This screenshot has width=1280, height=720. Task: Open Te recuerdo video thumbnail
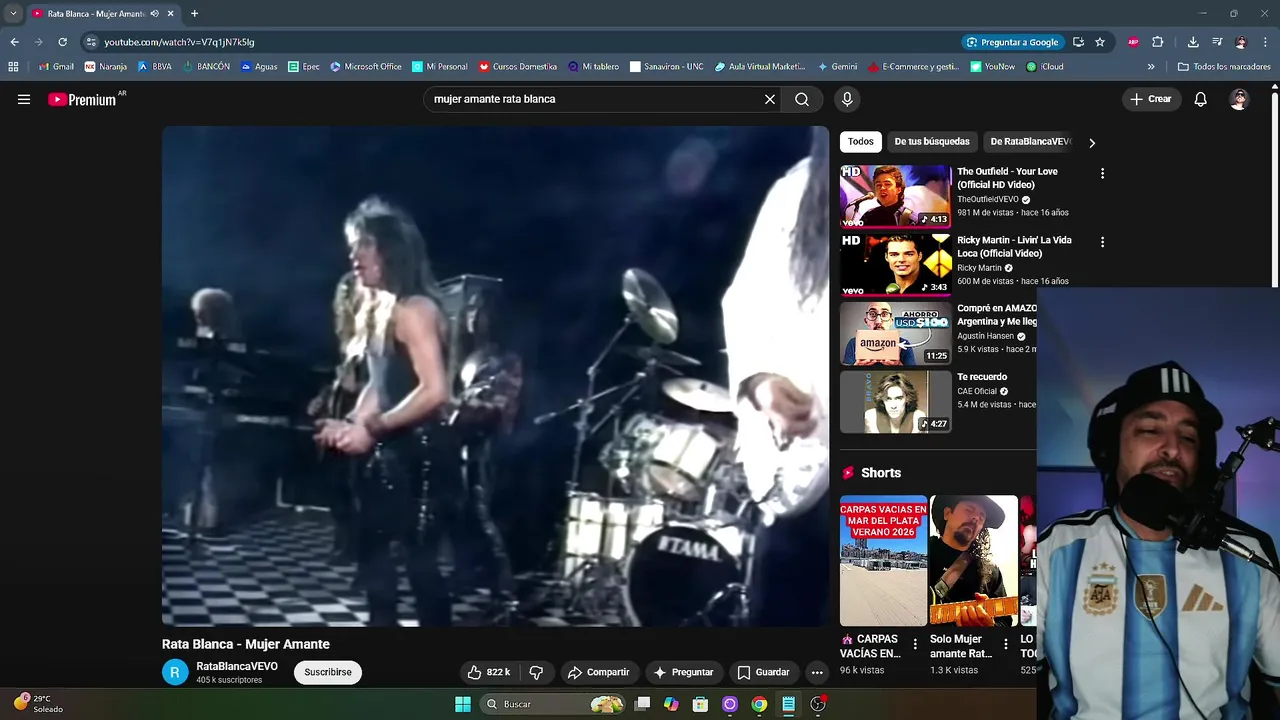tap(895, 402)
